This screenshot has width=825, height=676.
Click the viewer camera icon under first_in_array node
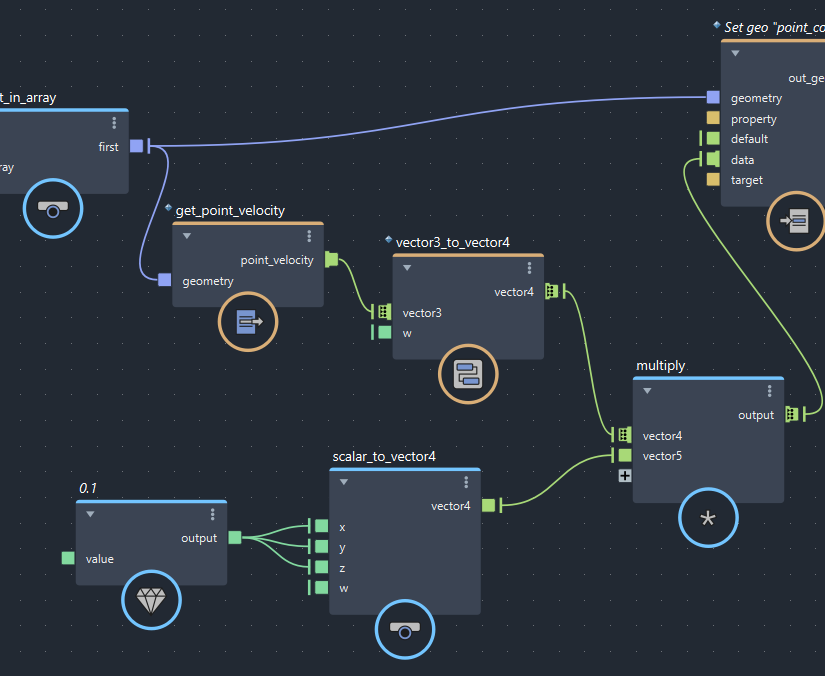point(51,209)
